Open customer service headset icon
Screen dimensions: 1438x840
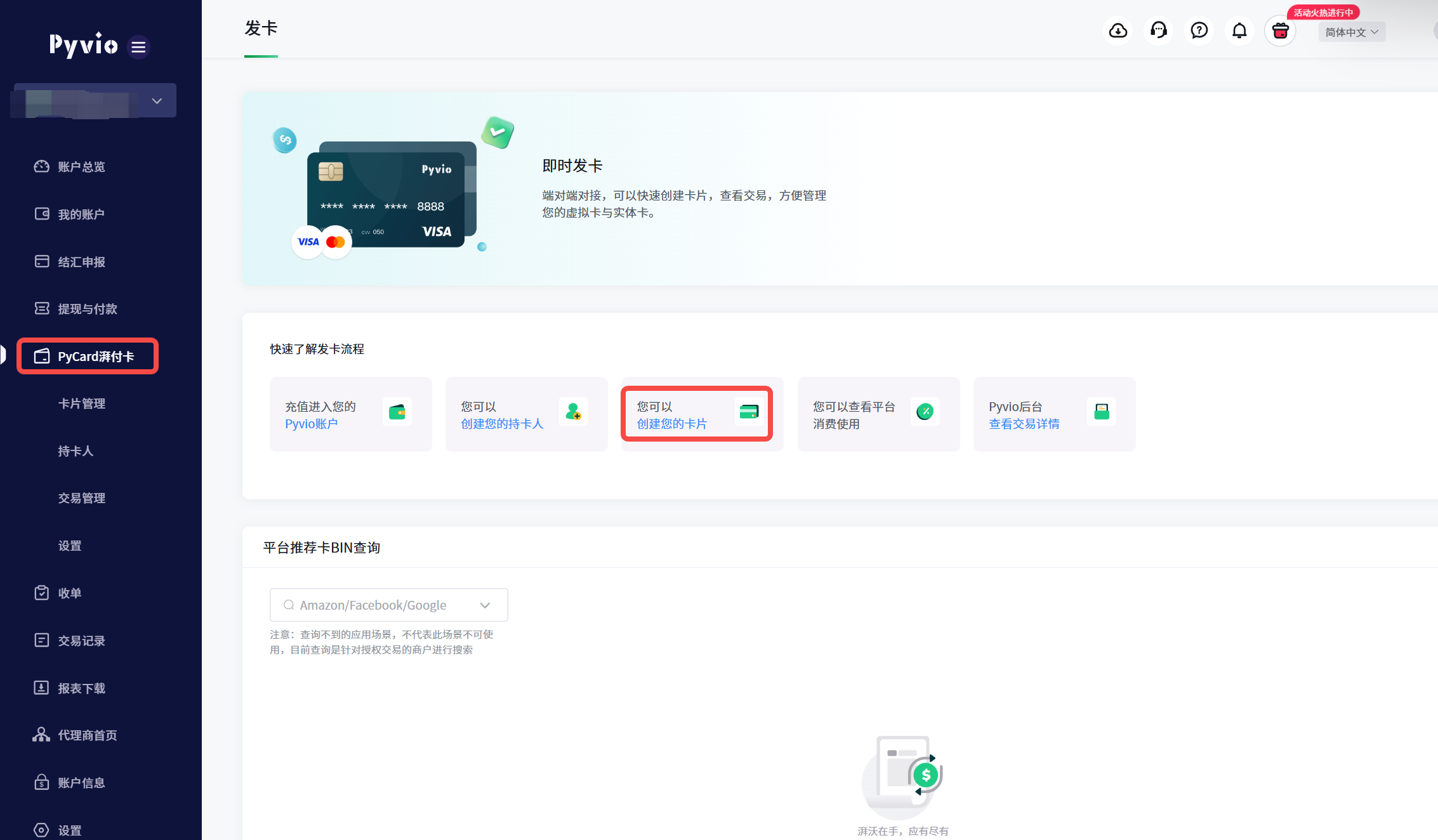click(1158, 30)
